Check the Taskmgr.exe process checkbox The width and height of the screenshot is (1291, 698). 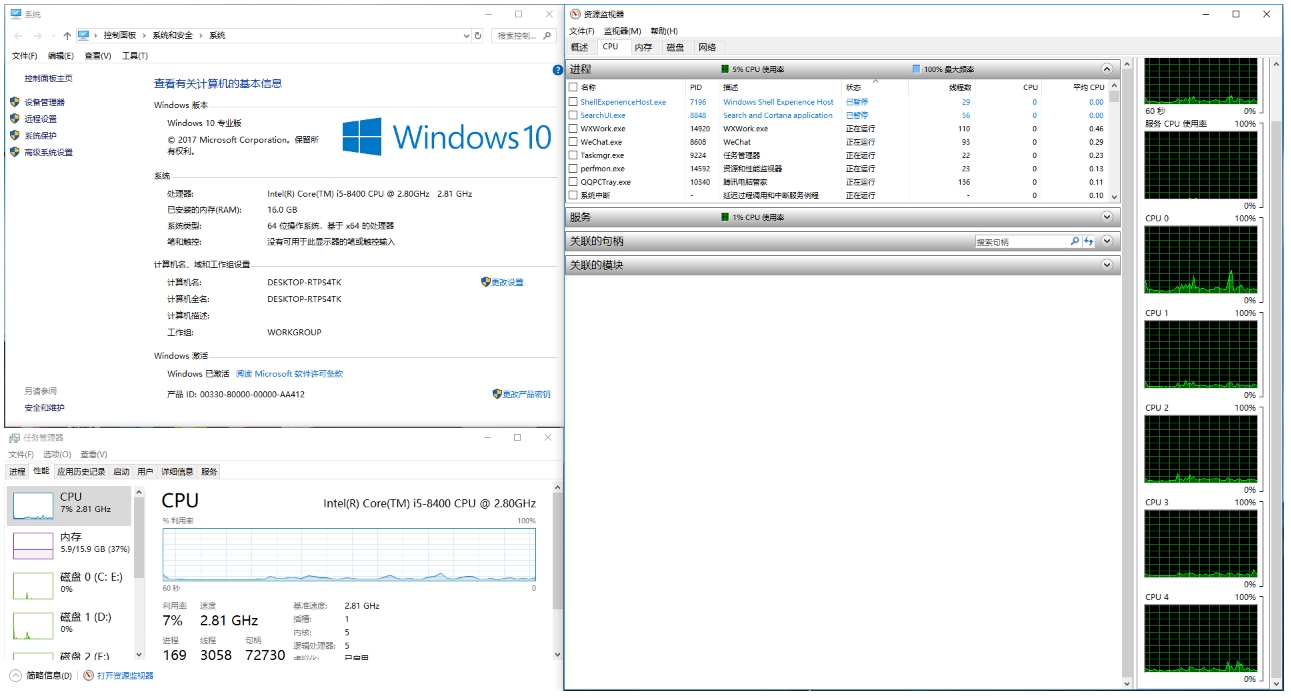573,155
